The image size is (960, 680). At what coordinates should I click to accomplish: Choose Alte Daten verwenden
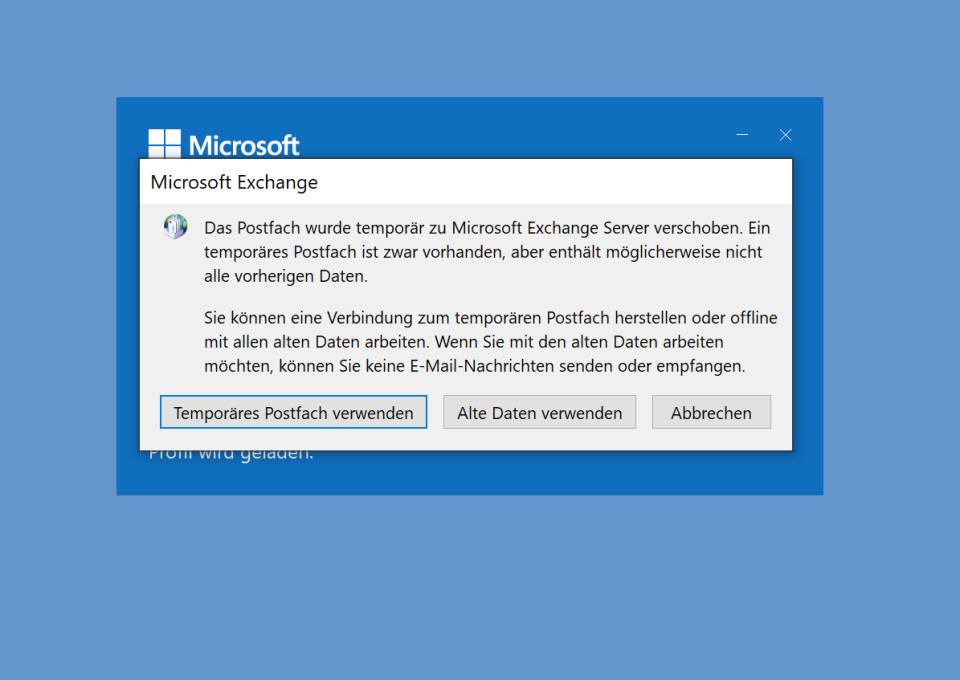click(539, 412)
